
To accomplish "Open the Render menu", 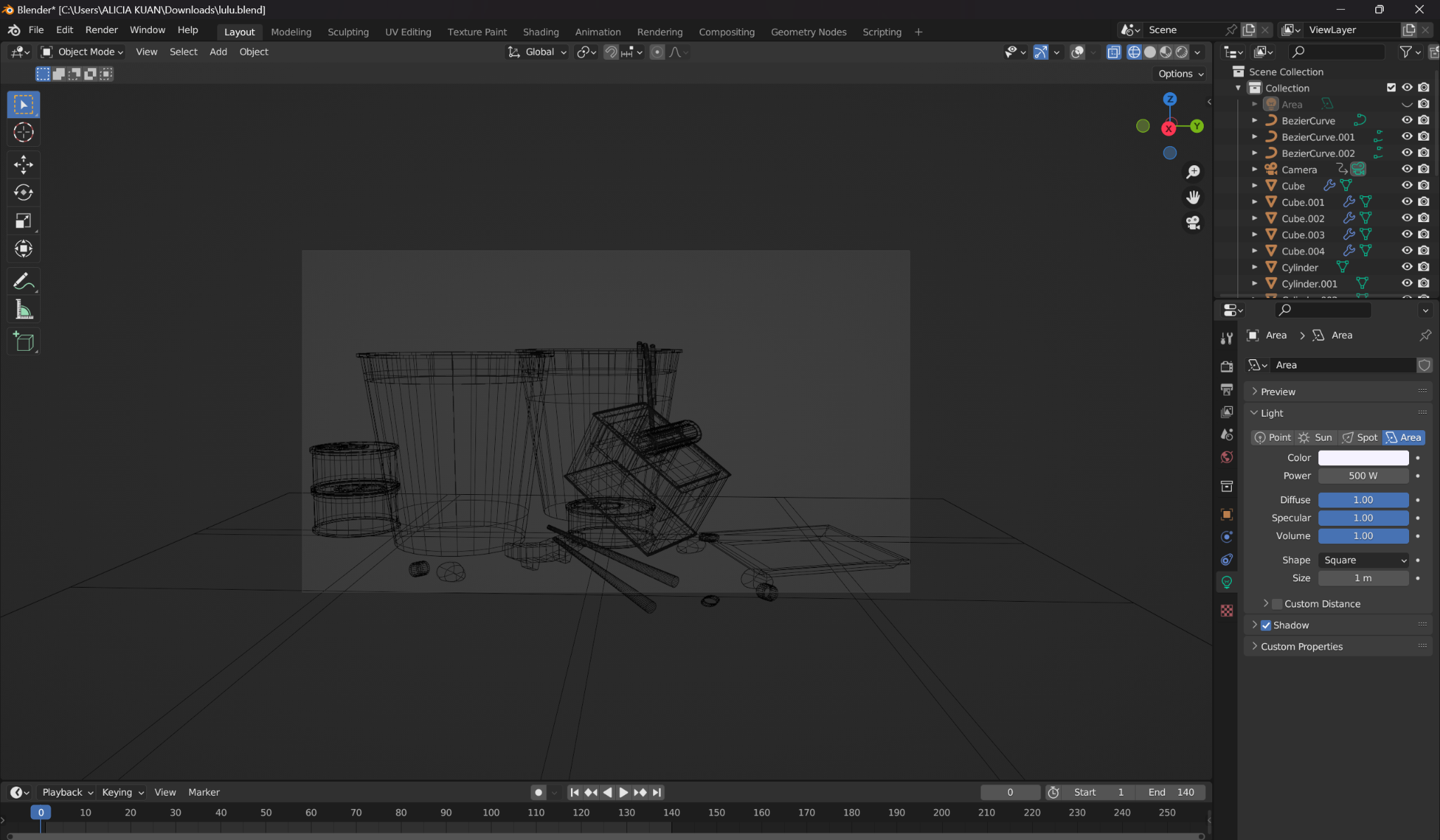I will [101, 30].
